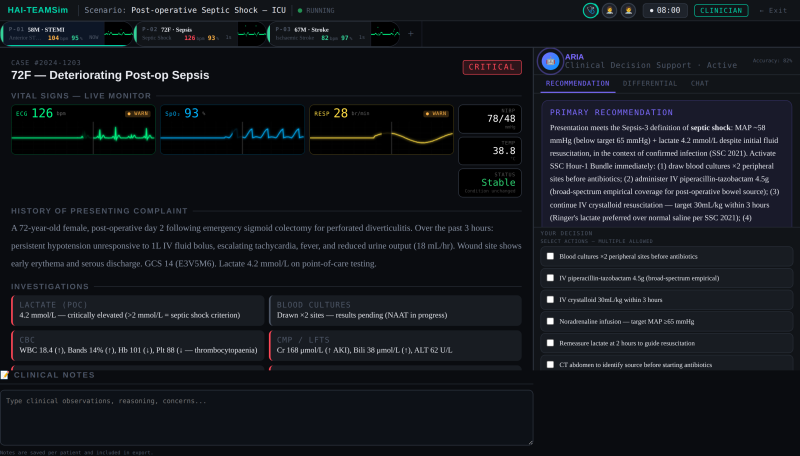
Task: Open the CHAT tab
Action: (699, 83)
